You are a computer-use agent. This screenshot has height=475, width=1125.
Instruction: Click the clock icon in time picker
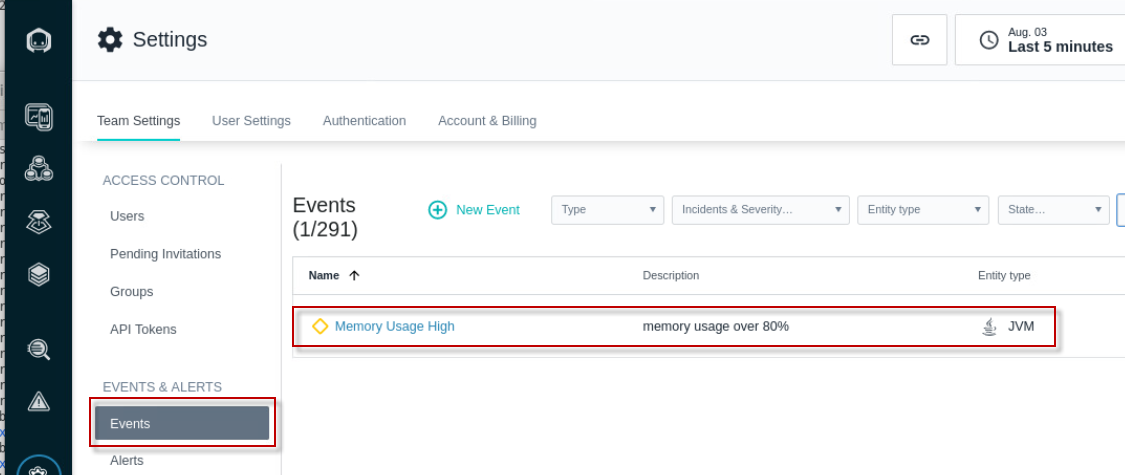[989, 40]
